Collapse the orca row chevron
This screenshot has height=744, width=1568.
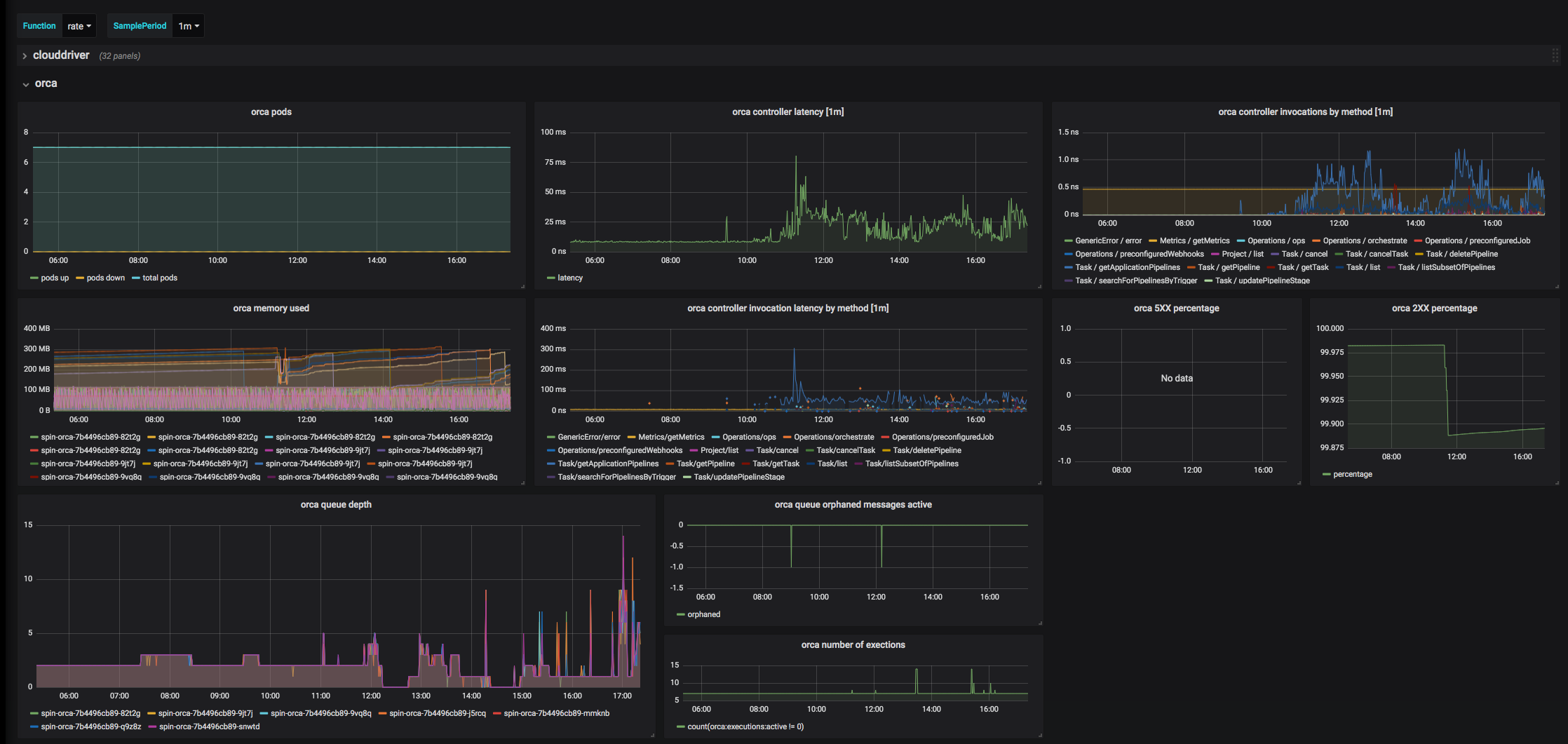(x=26, y=84)
